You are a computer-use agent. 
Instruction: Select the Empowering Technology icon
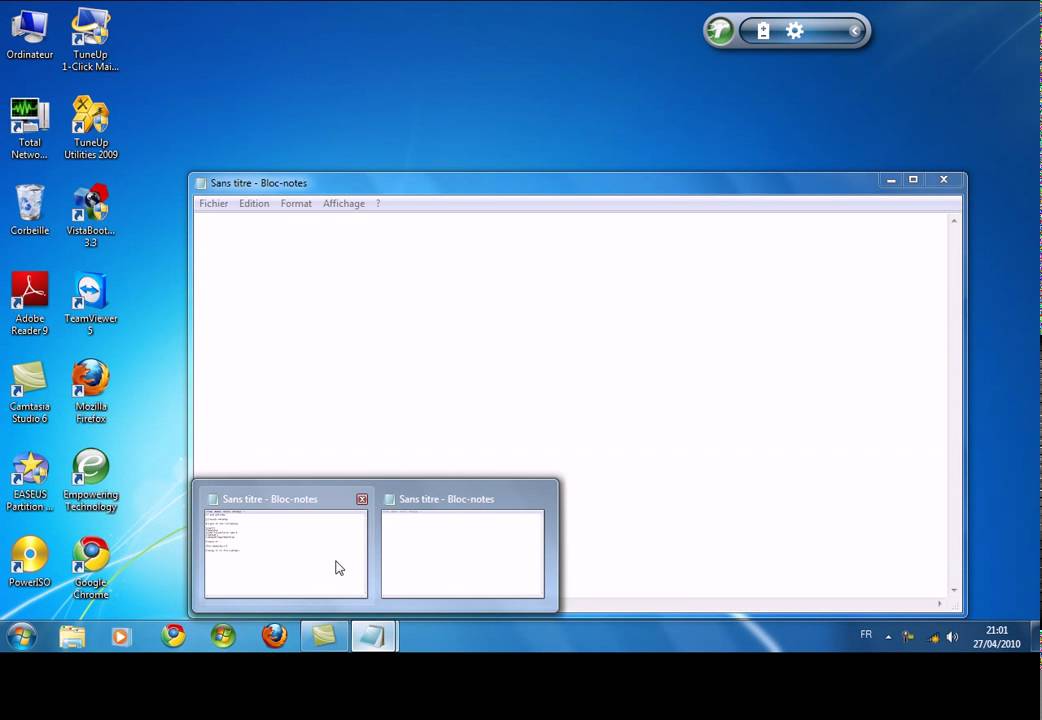(90, 481)
